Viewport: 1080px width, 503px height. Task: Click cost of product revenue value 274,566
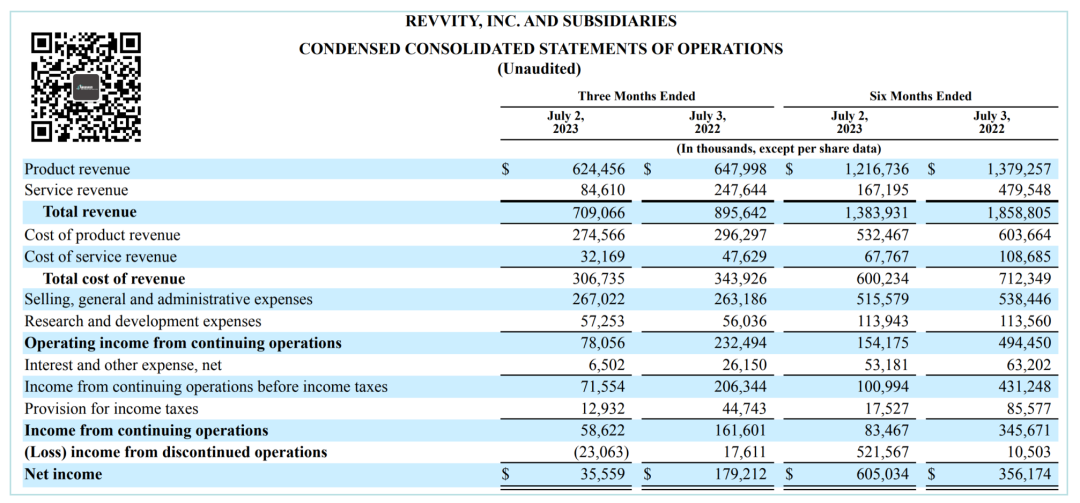[598, 235]
